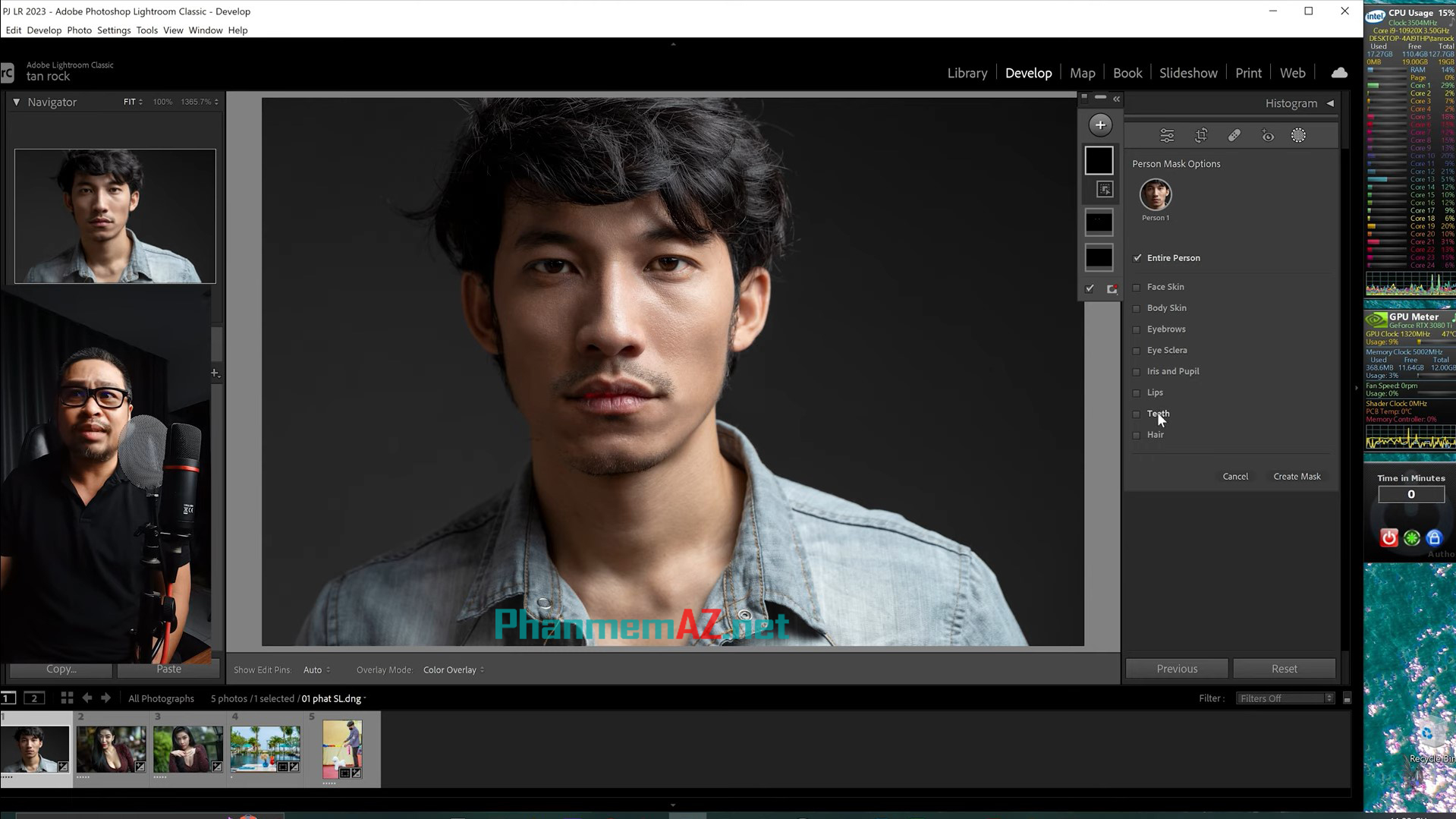
Task: Check the Iris and Pupil option
Action: [x=1137, y=371]
